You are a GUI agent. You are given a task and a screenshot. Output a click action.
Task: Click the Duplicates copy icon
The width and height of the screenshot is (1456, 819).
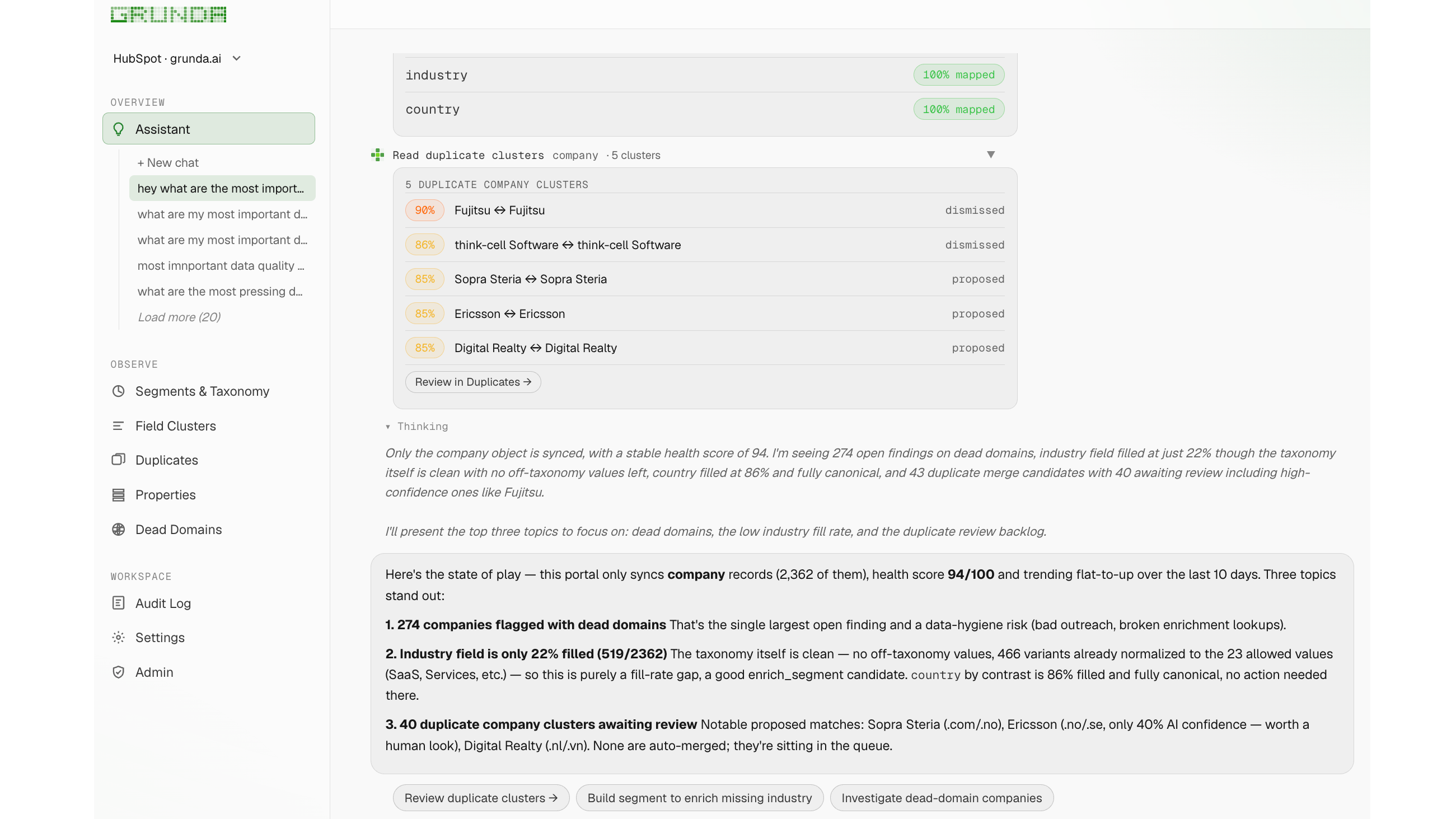pos(118,460)
